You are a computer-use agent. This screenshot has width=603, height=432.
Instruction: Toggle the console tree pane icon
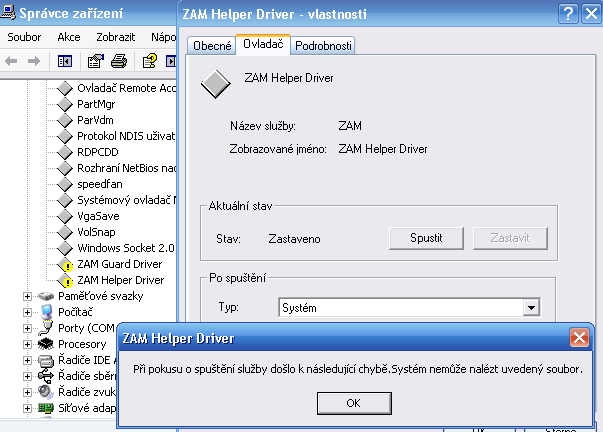point(65,61)
